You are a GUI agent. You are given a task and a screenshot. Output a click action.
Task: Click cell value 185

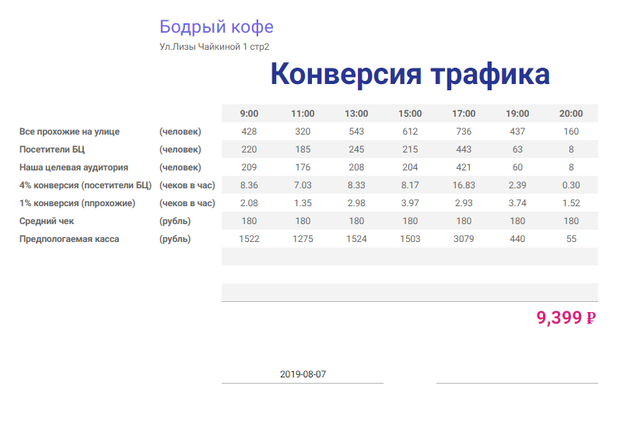303,149
